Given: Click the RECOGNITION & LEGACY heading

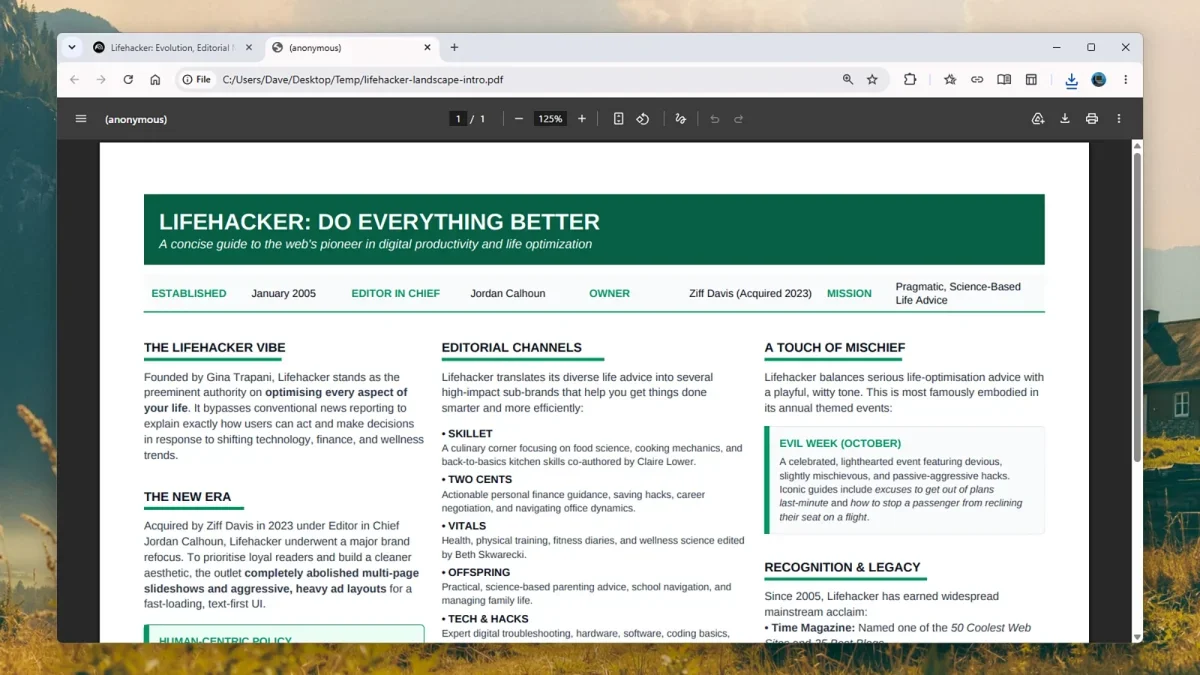Looking at the screenshot, I should pyautogui.click(x=842, y=567).
